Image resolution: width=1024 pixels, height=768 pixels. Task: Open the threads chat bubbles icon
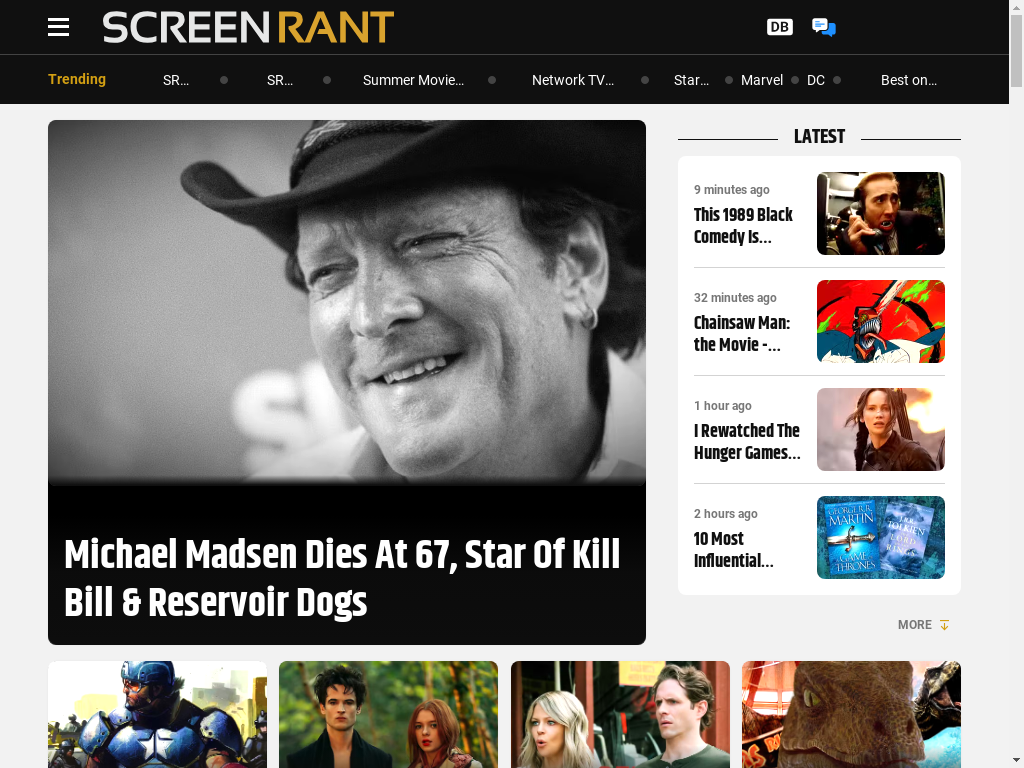pos(824,27)
